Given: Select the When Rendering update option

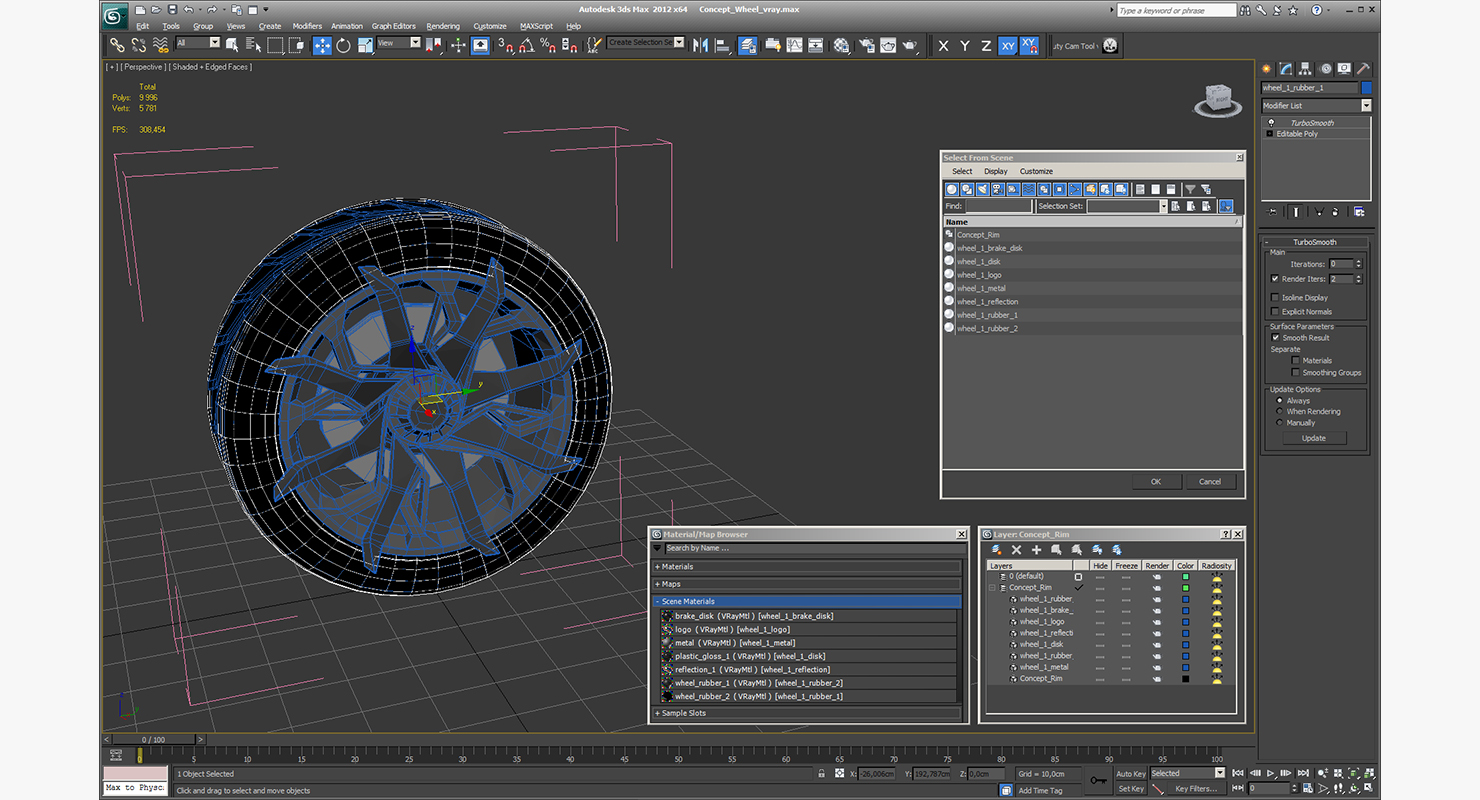Looking at the screenshot, I should 1280,411.
